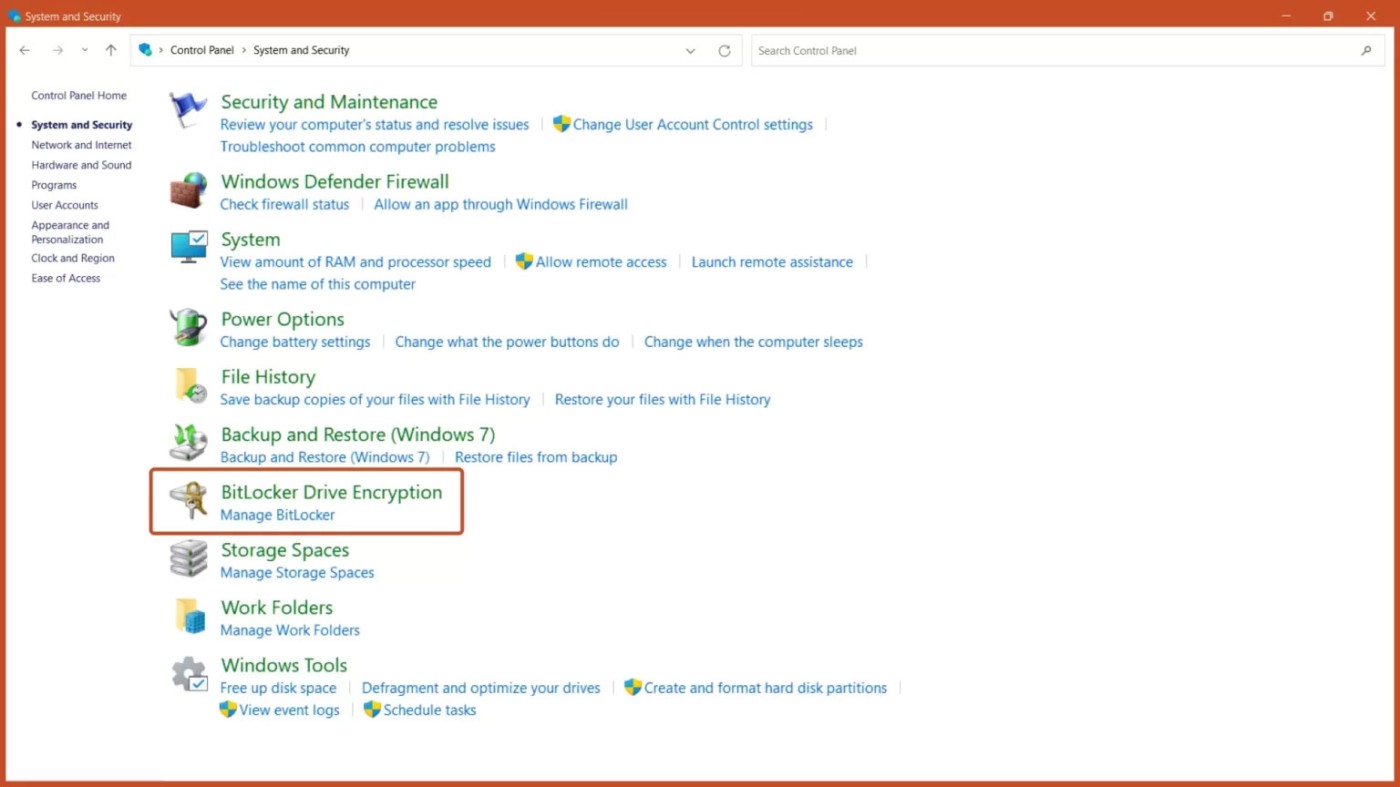Image resolution: width=1400 pixels, height=787 pixels.
Task: Click the forward navigation arrow
Action: [58, 50]
